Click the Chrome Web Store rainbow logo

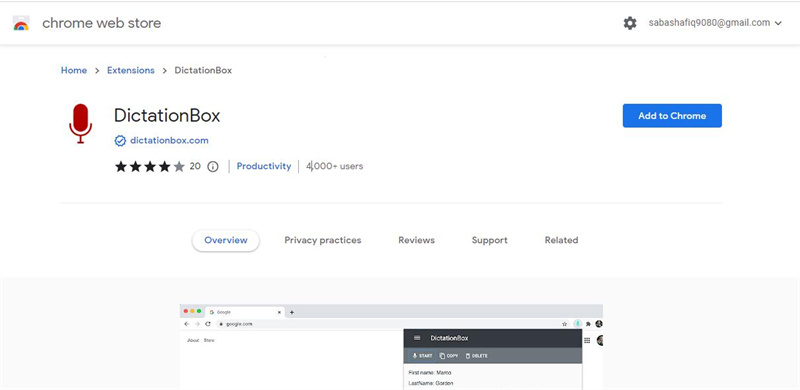(21, 23)
